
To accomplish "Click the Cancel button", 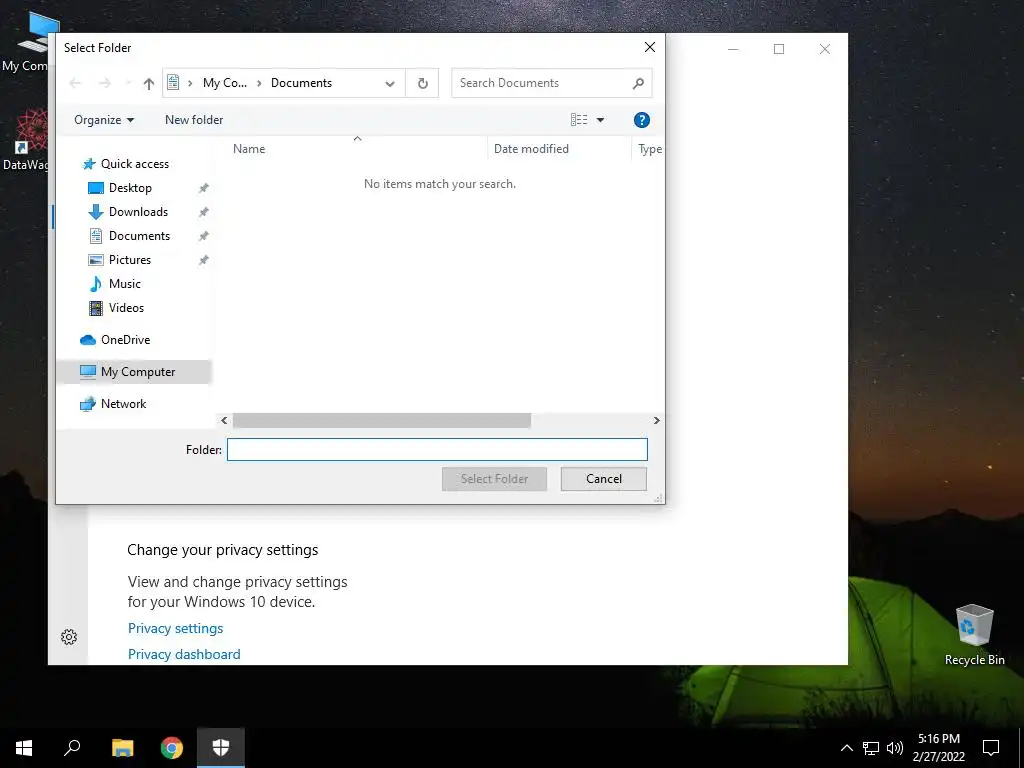I will click(x=603, y=479).
